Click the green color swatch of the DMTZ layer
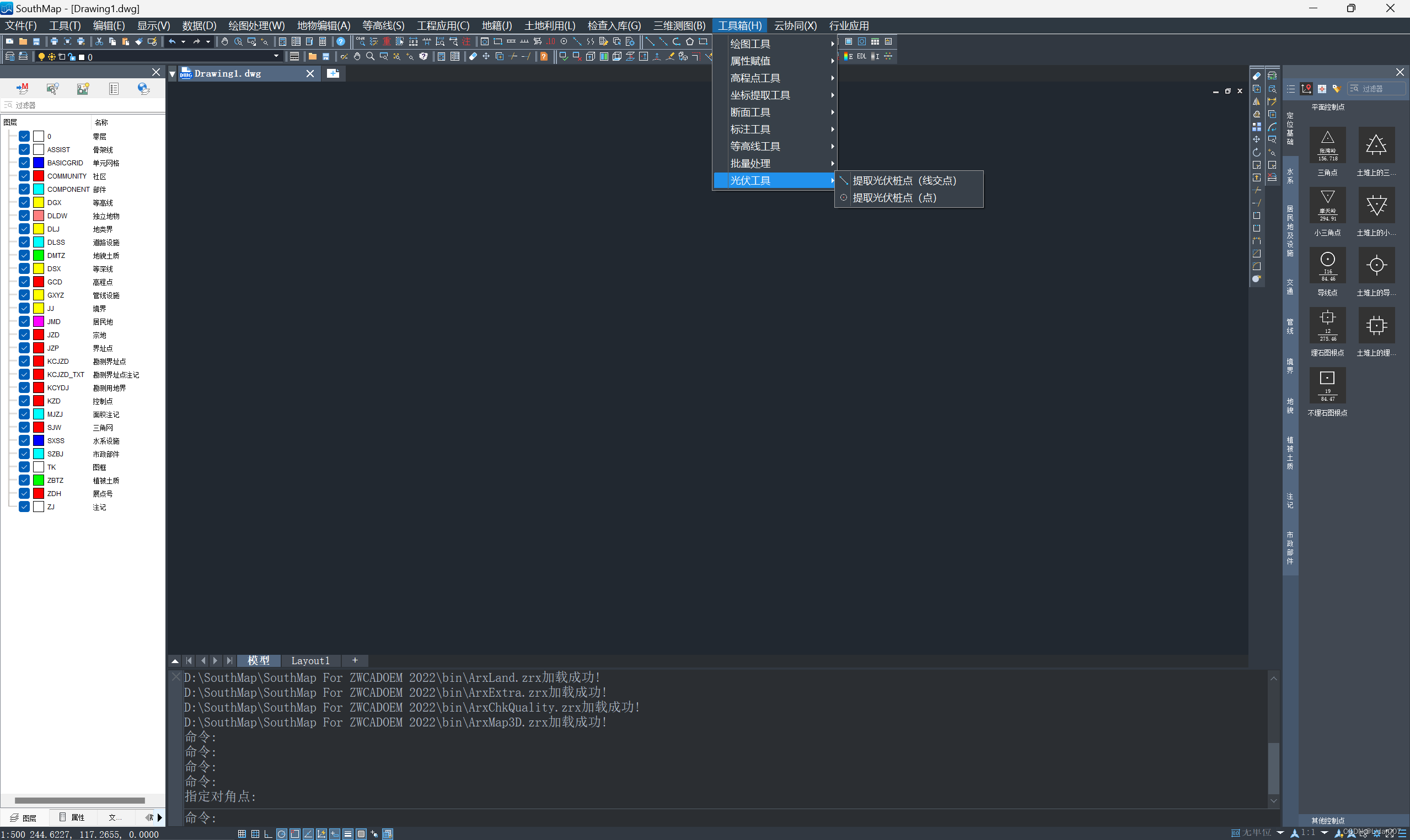 point(39,255)
